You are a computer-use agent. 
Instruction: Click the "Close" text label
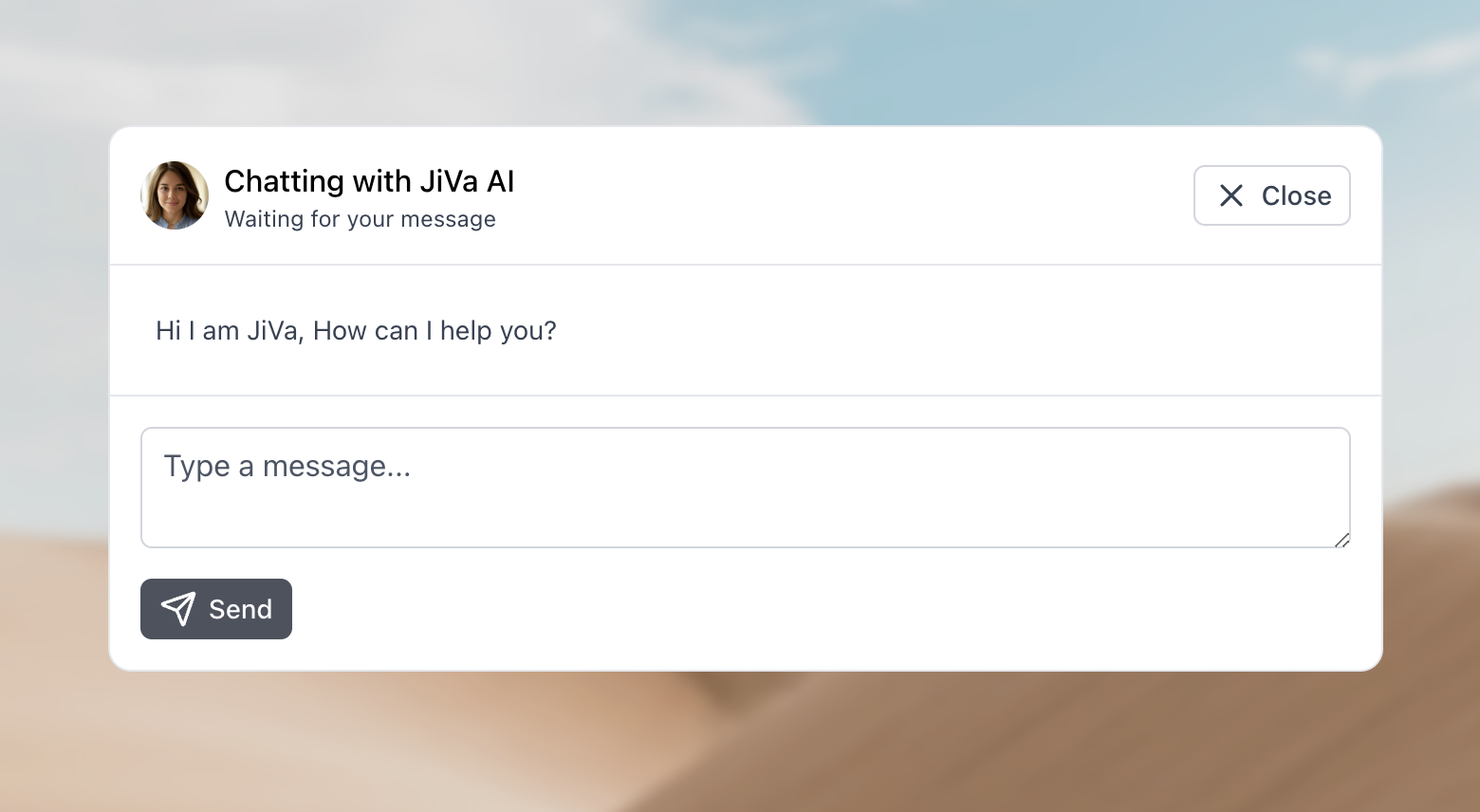[x=1296, y=195]
